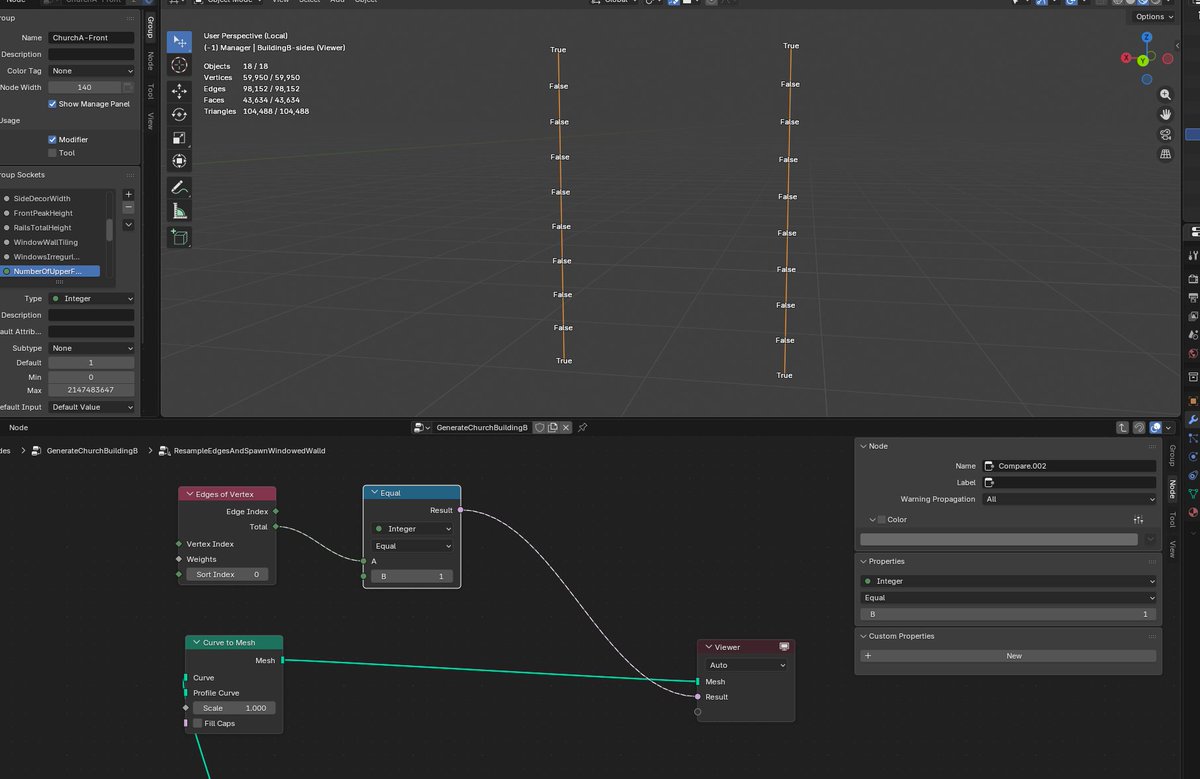Select the 3D Cursor tool

pos(179,65)
